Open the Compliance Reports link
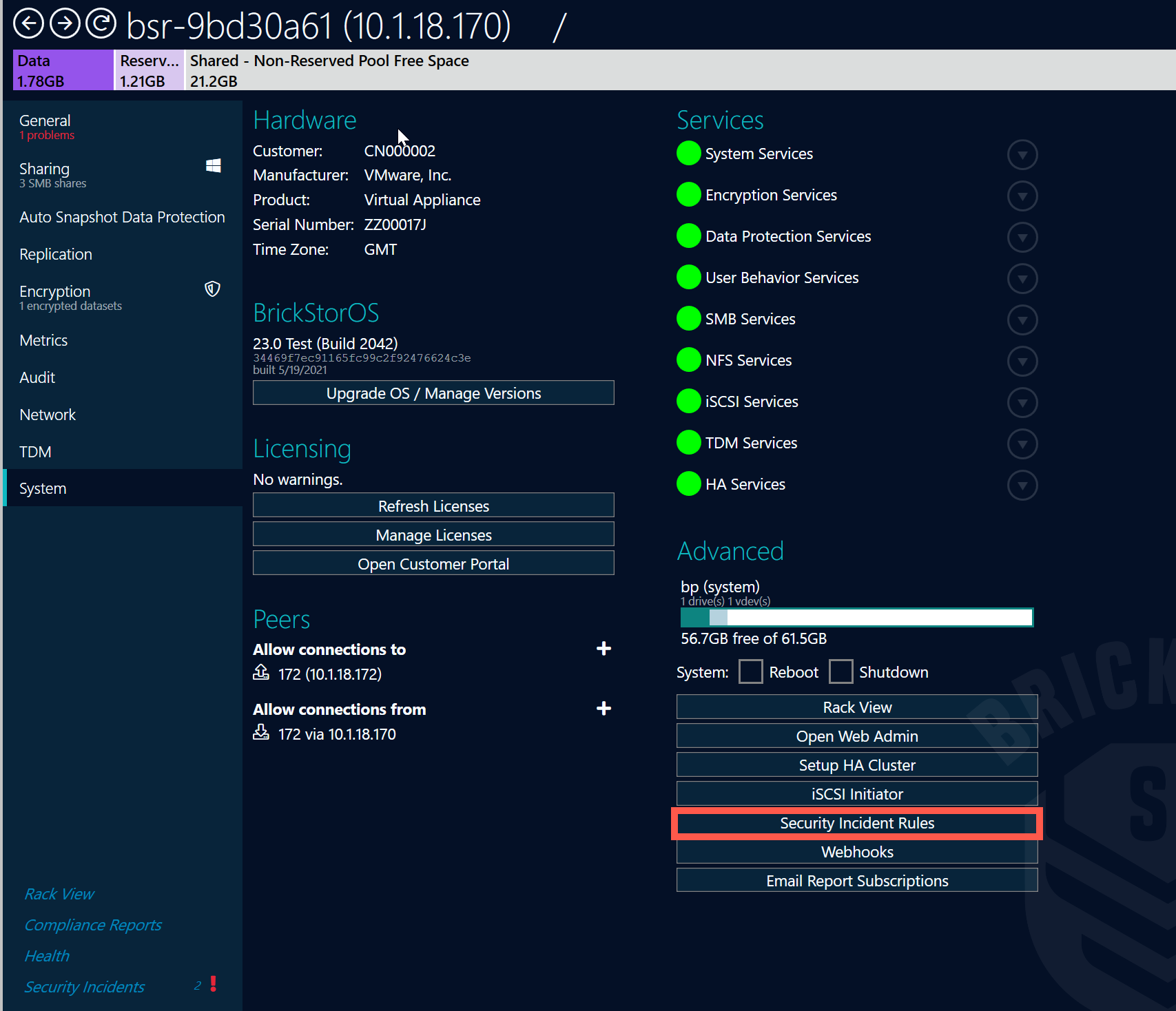The image size is (1176, 1011). coord(93,925)
